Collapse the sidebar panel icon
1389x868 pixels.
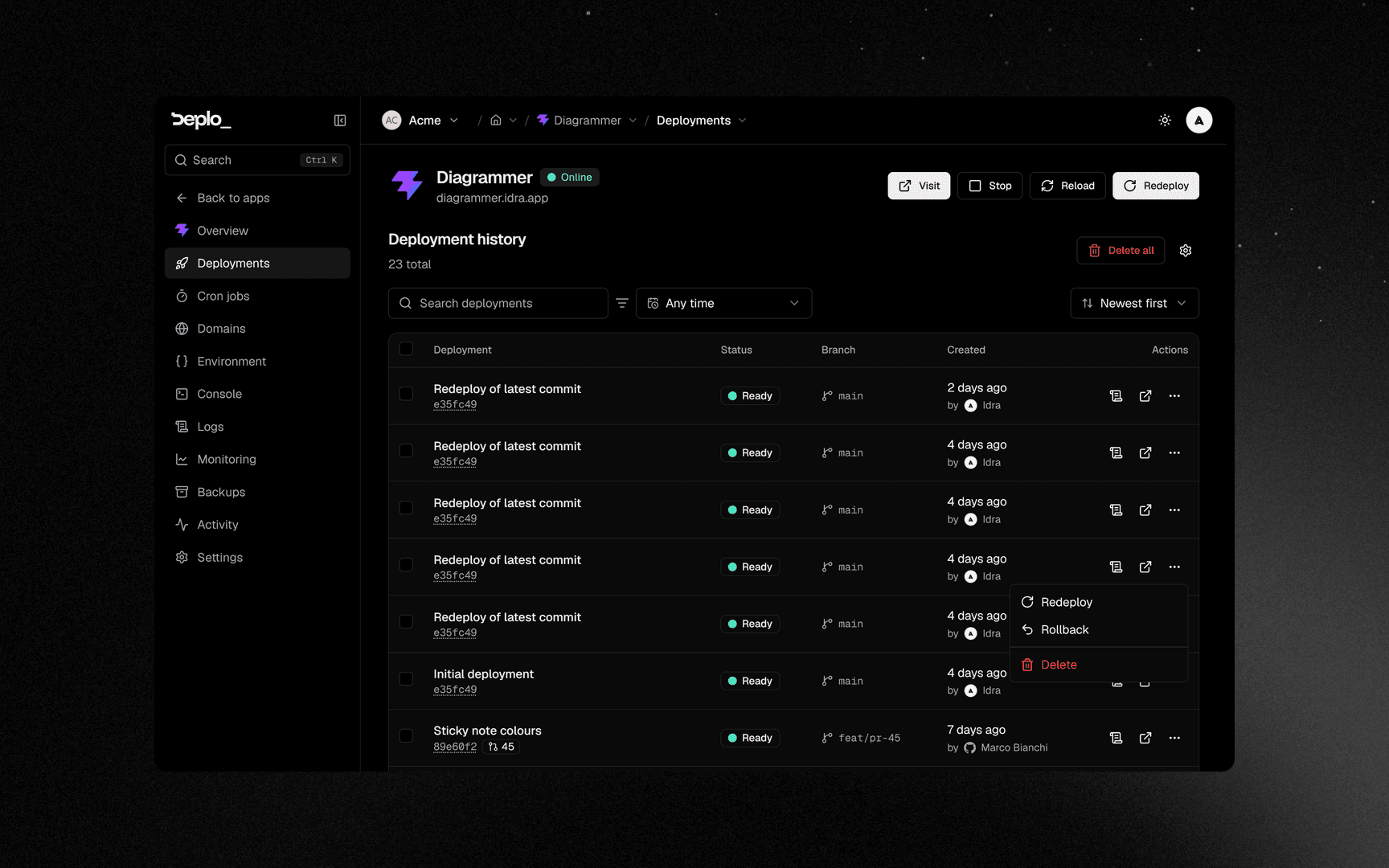(x=340, y=121)
